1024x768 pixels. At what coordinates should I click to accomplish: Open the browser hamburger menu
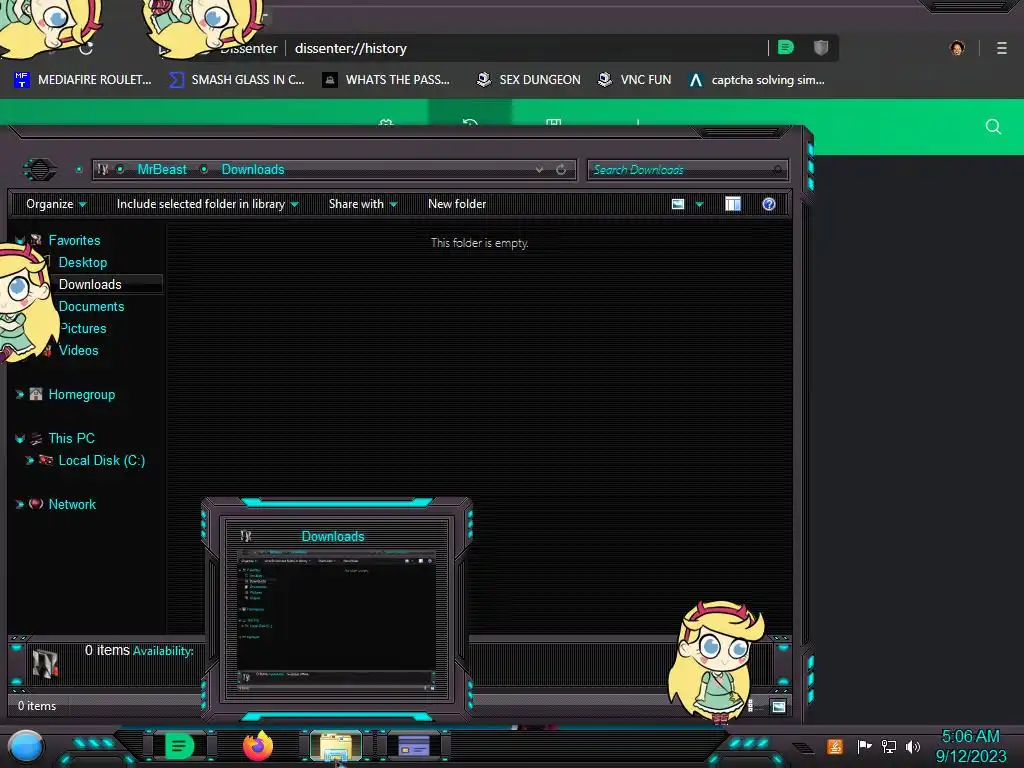click(x=1002, y=48)
